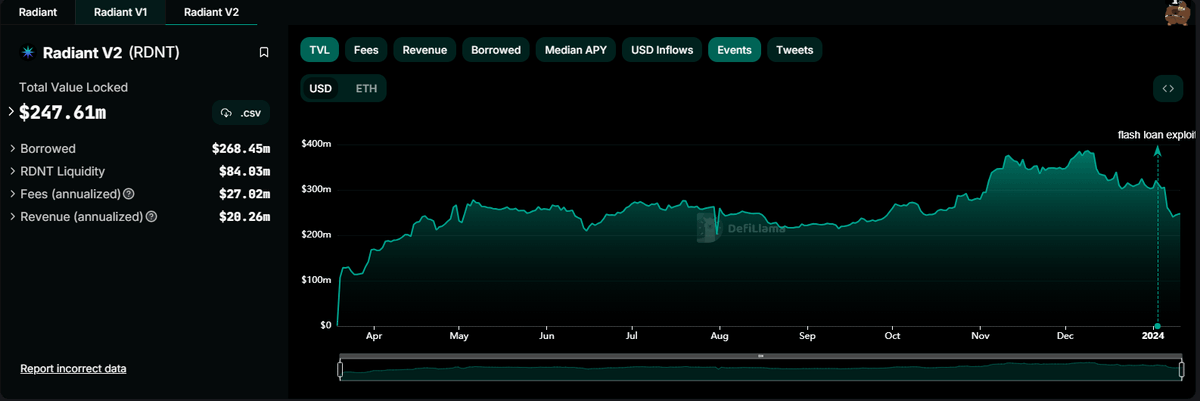Toggle the Borrowed chart series

point(496,49)
